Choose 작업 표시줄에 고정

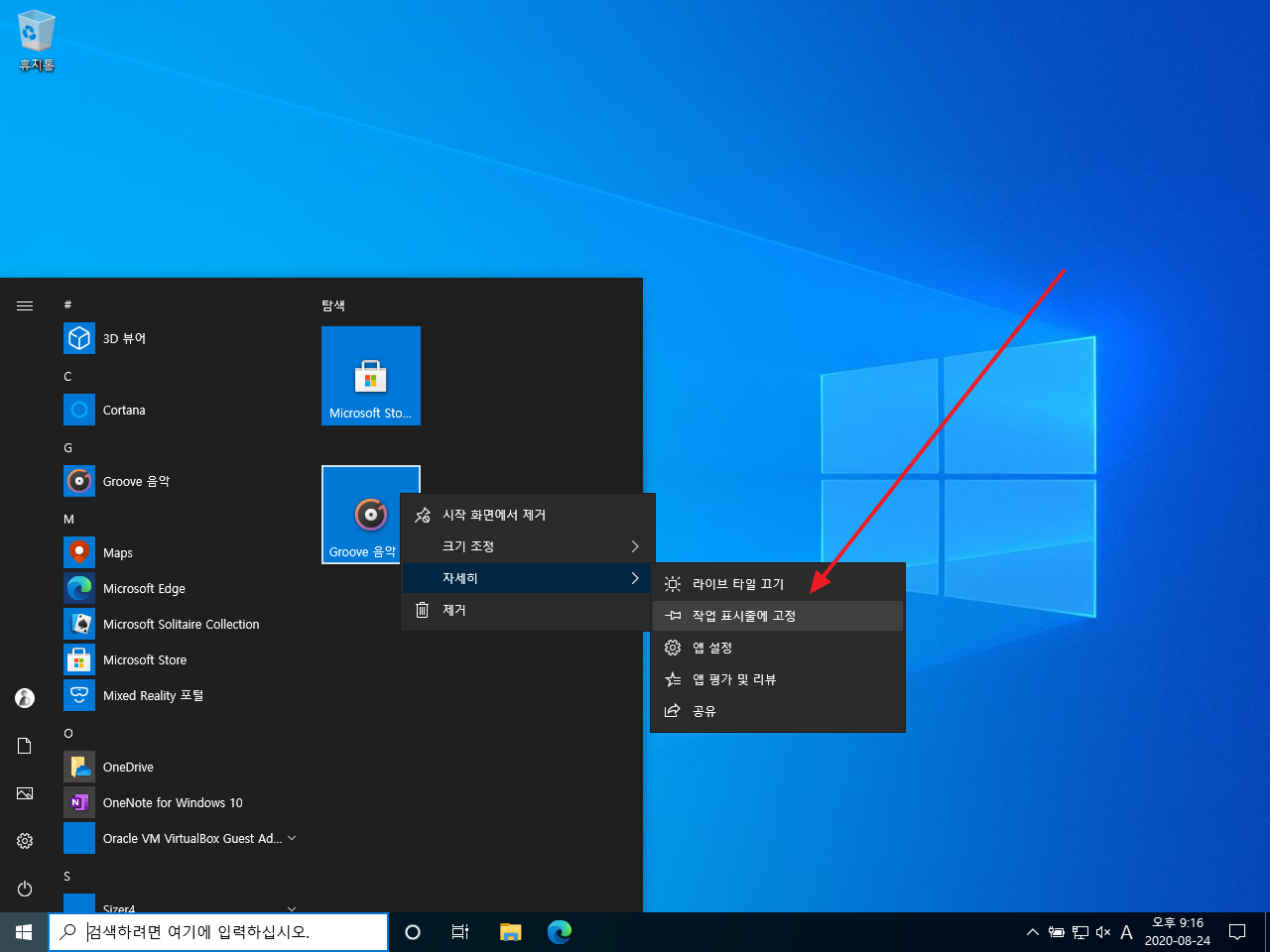click(x=778, y=616)
